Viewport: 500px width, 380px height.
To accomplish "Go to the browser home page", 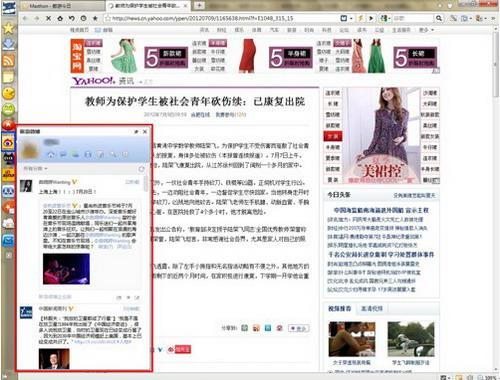I will coord(60,18).
